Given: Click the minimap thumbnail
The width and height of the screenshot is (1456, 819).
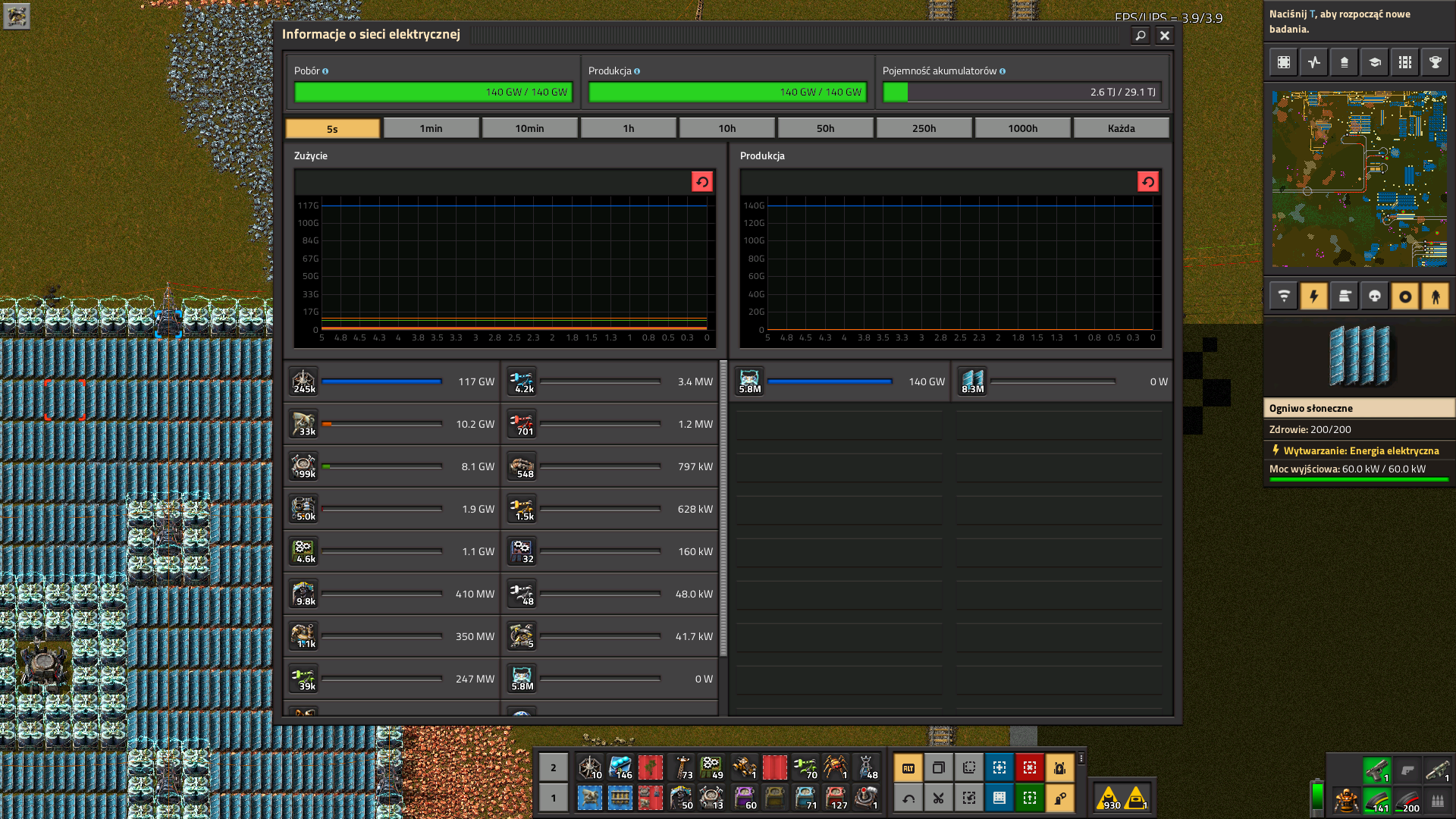Looking at the screenshot, I should [1359, 179].
